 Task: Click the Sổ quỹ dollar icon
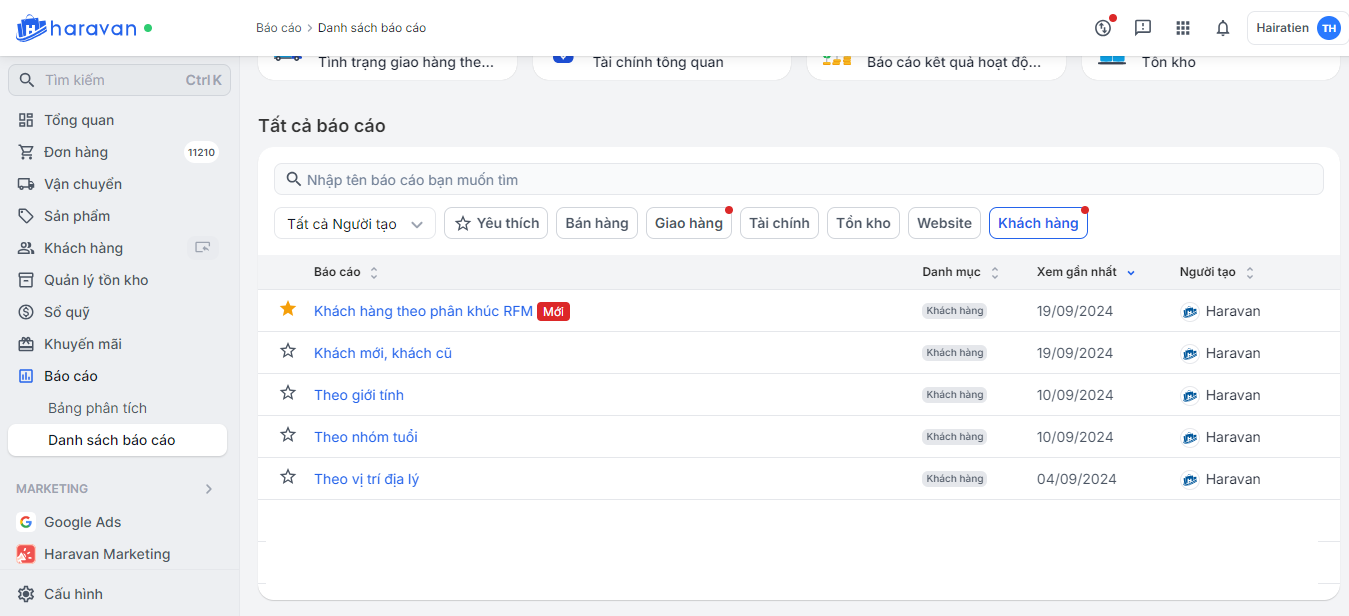(x=26, y=312)
